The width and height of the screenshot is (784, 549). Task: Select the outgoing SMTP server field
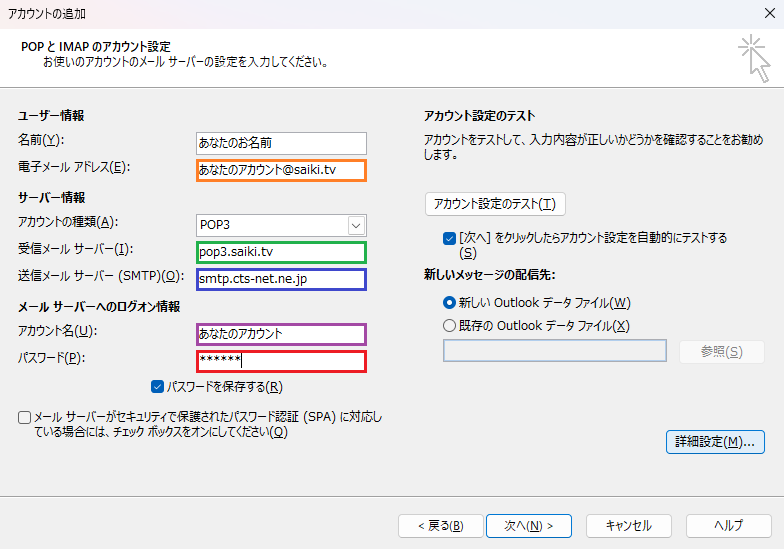(282, 279)
